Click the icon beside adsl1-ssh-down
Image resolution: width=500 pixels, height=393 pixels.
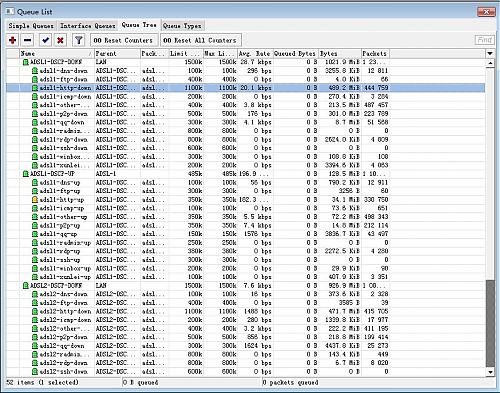coord(35,148)
